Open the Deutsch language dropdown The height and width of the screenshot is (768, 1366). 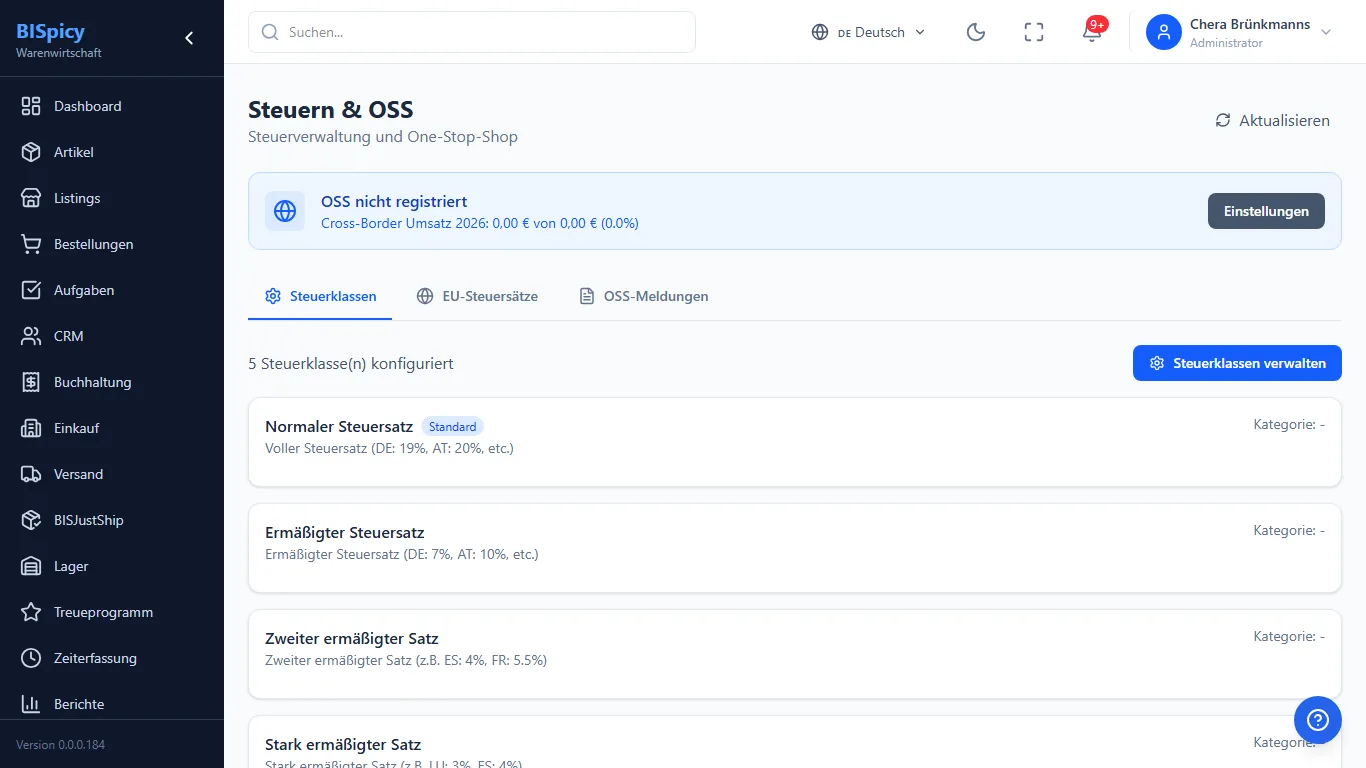tap(868, 32)
